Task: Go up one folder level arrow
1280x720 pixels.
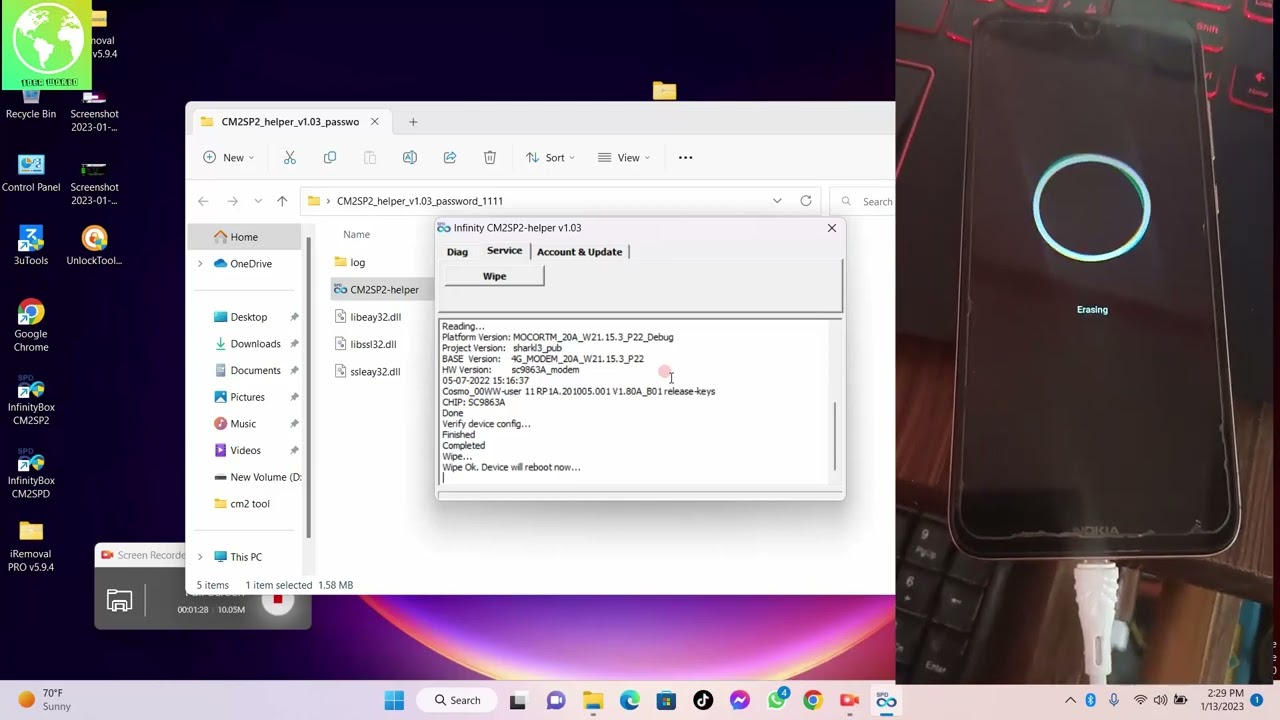Action: pos(282,201)
